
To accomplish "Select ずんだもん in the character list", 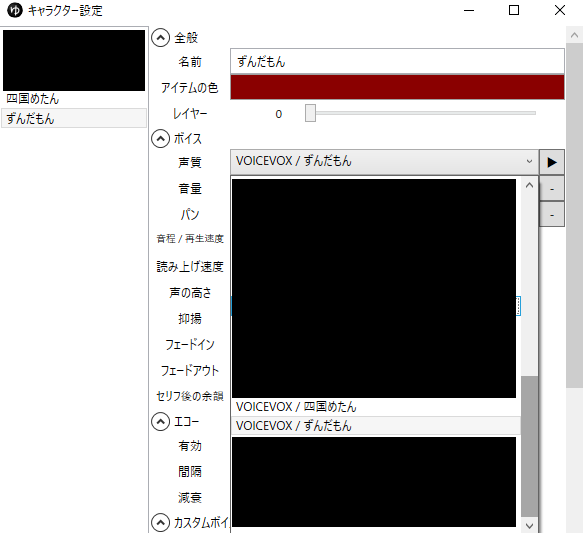I will 74,119.
